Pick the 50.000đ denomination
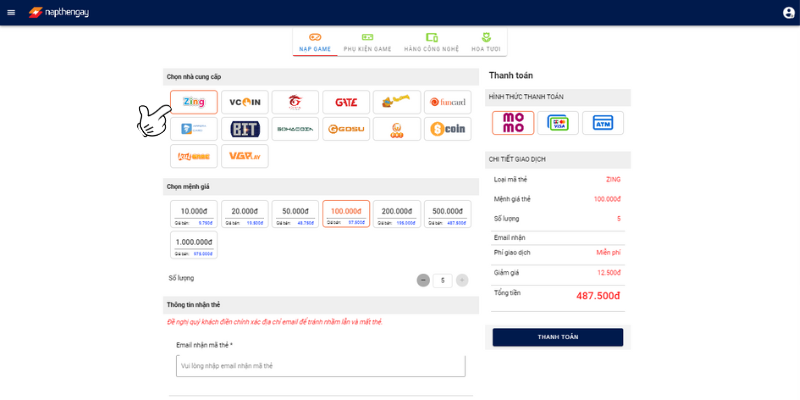Image resolution: width=800 pixels, height=400 pixels. coord(295,214)
